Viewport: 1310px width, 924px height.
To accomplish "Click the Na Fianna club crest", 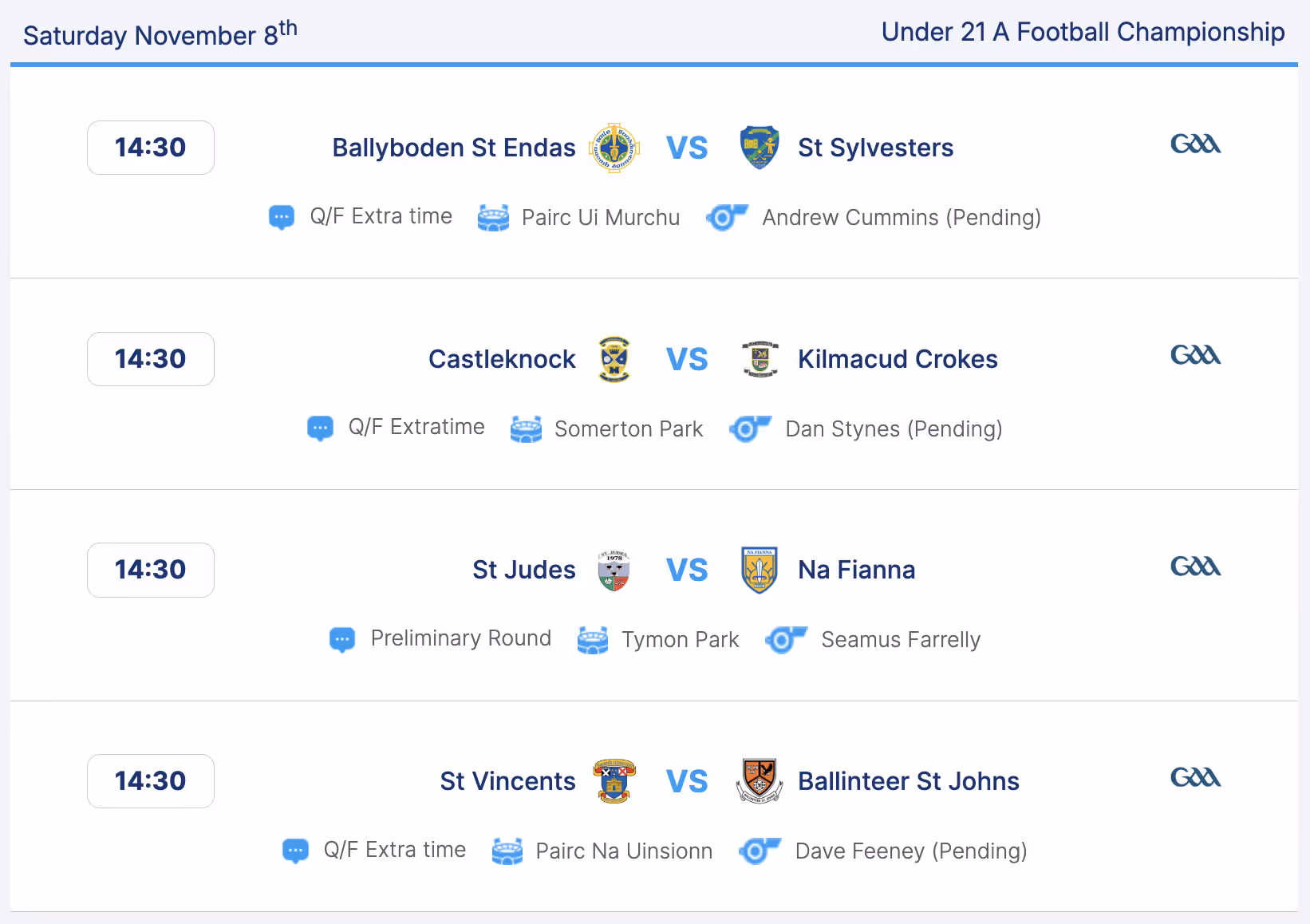I will point(760,570).
